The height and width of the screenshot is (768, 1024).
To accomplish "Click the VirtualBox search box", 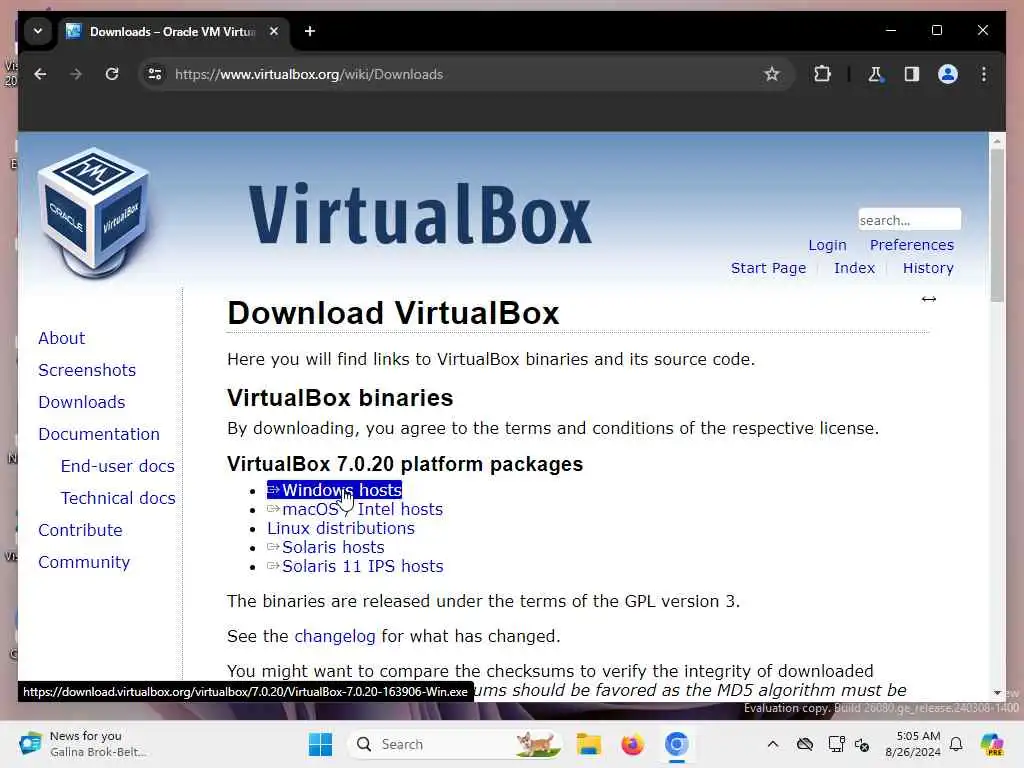I will 909,220.
